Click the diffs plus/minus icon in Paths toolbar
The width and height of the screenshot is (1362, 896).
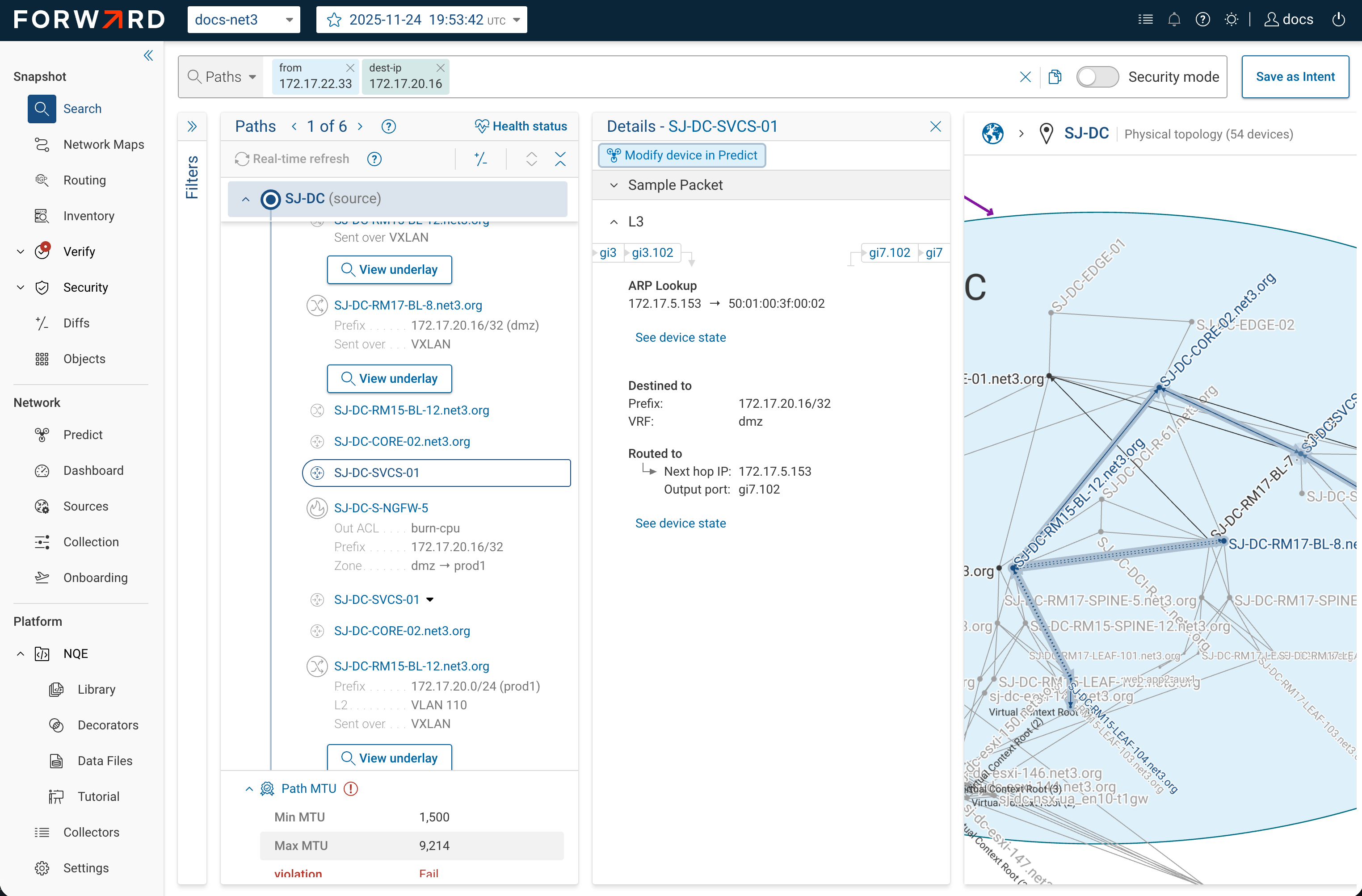pos(481,159)
